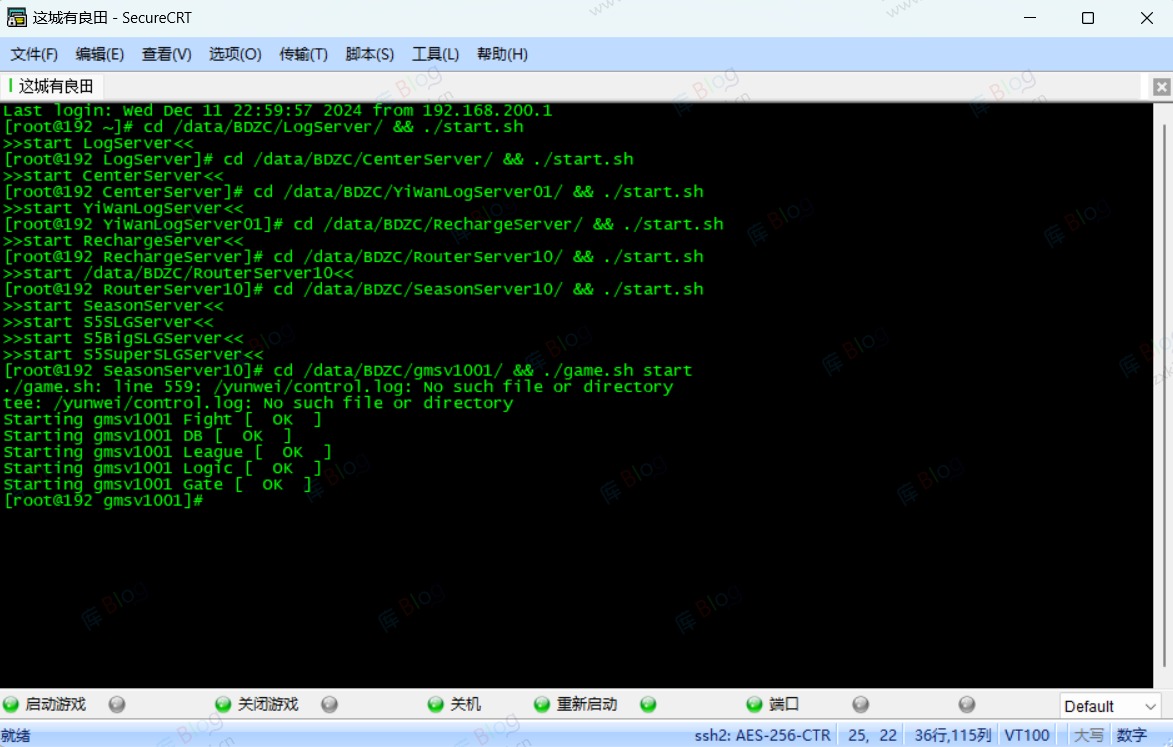Screen dimensions: 1173x747
Task: Click the 关闭游戏 button bar shortcut
Action: (x=257, y=705)
